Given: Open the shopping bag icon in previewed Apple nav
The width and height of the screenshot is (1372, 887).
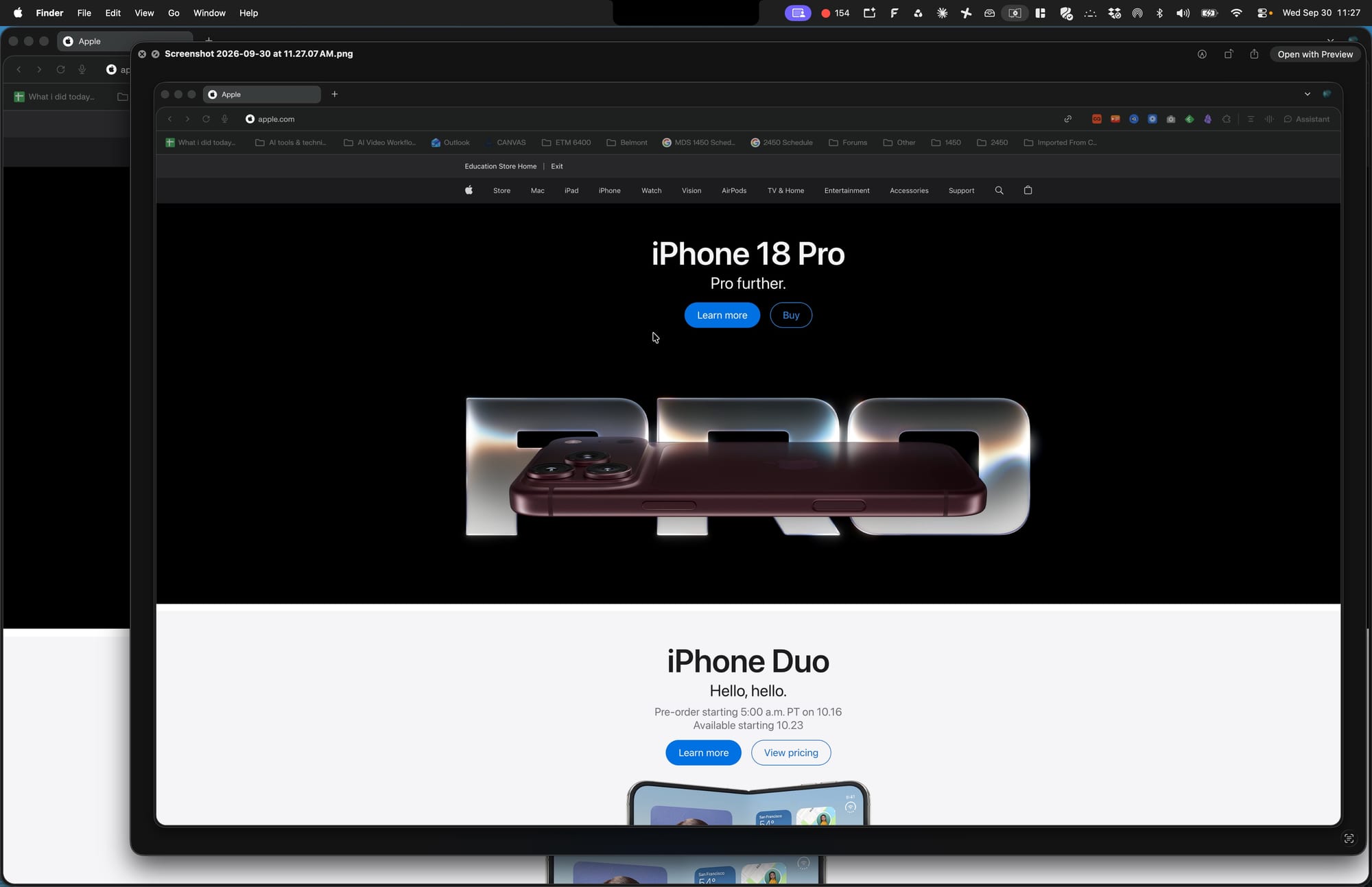Looking at the screenshot, I should [1028, 190].
